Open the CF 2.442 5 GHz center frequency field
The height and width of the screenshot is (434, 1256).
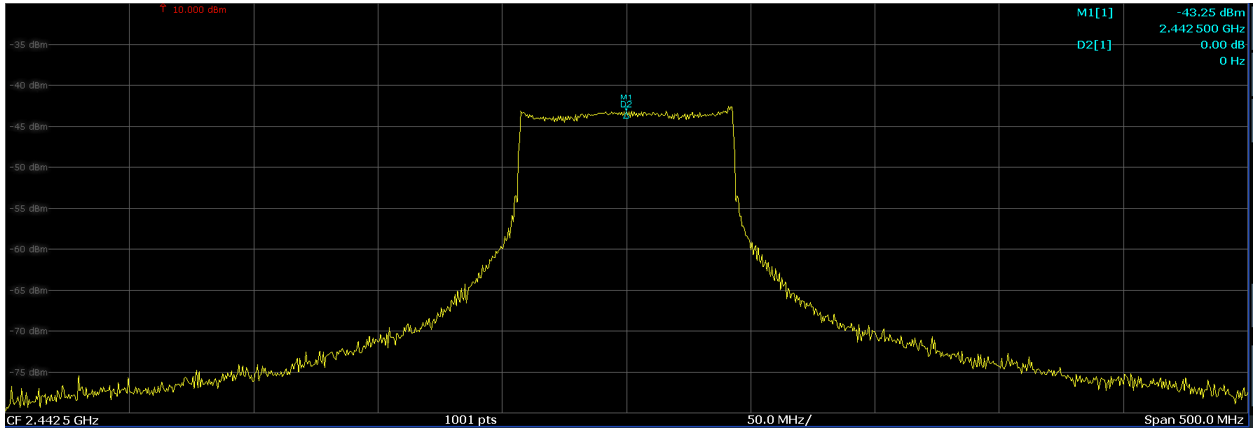[53, 420]
